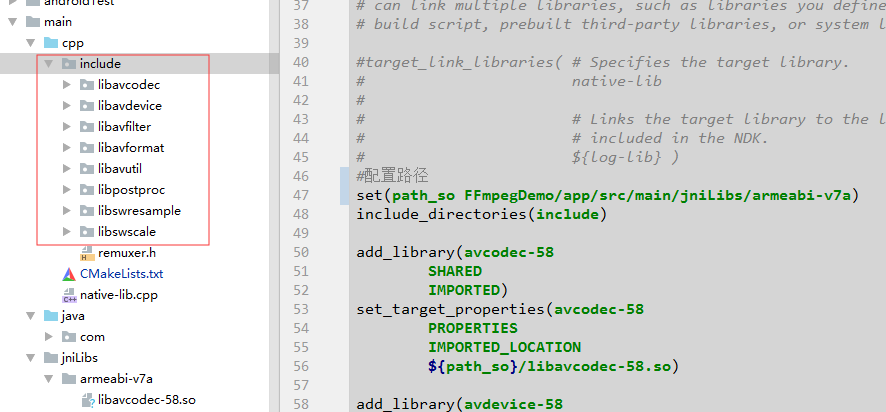
Task: Click the #target_link_libraries comment line
Action: pos(602,62)
